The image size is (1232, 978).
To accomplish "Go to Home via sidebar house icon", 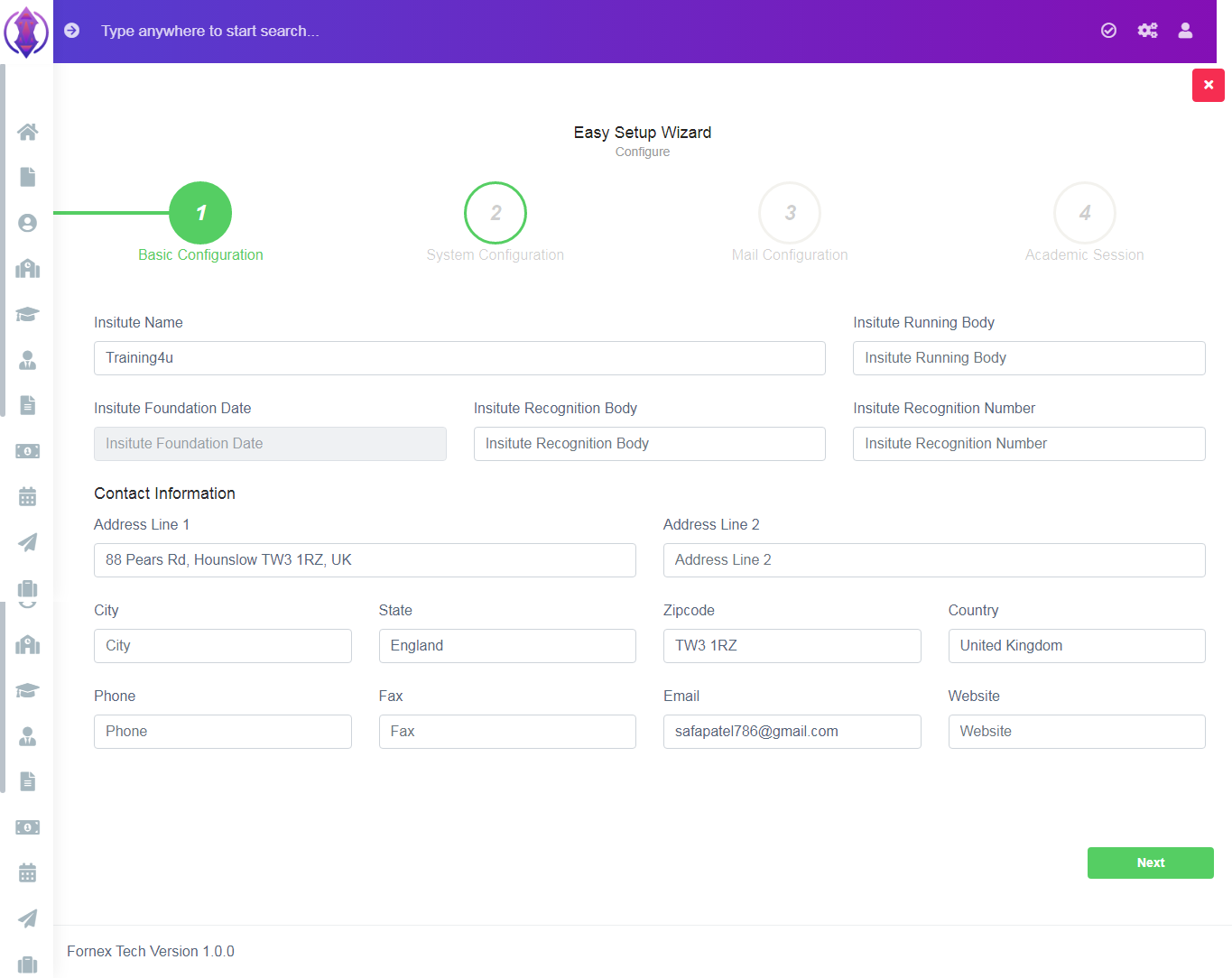I will [x=28, y=132].
